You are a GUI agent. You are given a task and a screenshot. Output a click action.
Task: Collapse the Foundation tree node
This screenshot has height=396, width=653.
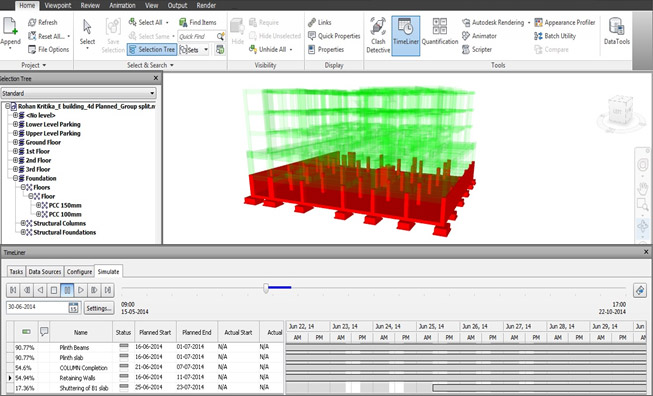point(15,178)
